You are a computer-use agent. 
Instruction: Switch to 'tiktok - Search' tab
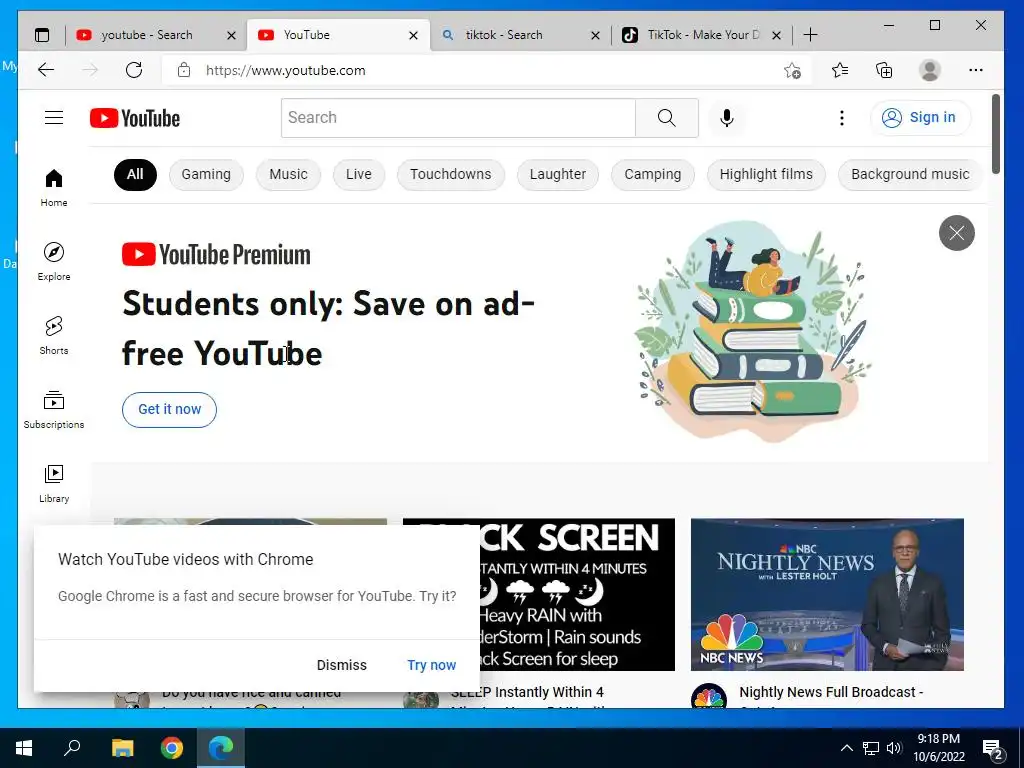point(504,35)
